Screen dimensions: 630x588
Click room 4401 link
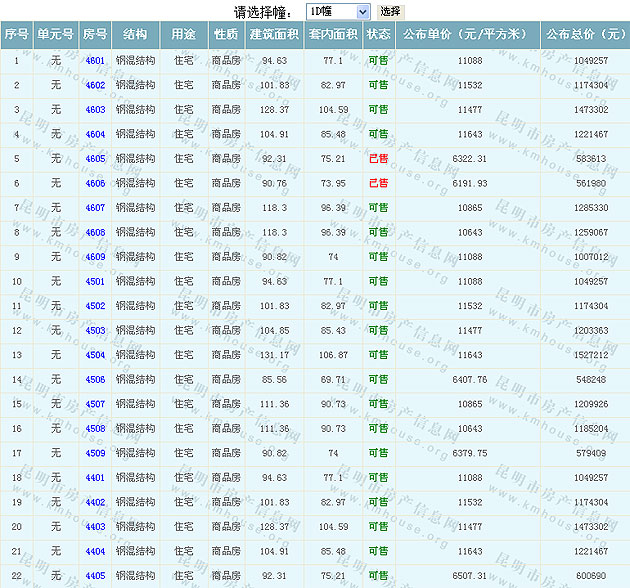click(95, 477)
